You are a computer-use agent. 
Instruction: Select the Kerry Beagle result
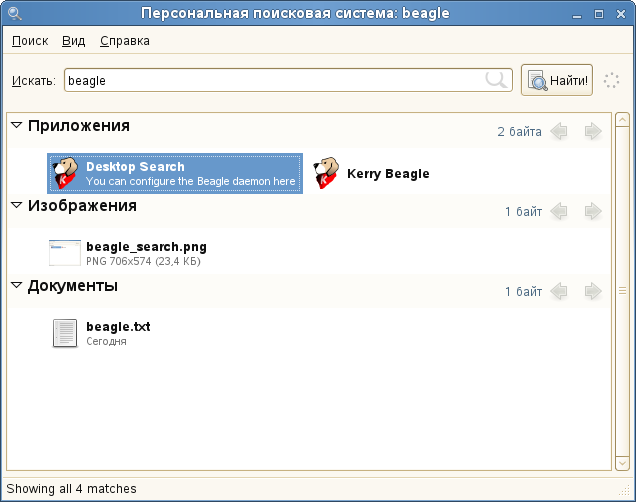[x=387, y=174]
